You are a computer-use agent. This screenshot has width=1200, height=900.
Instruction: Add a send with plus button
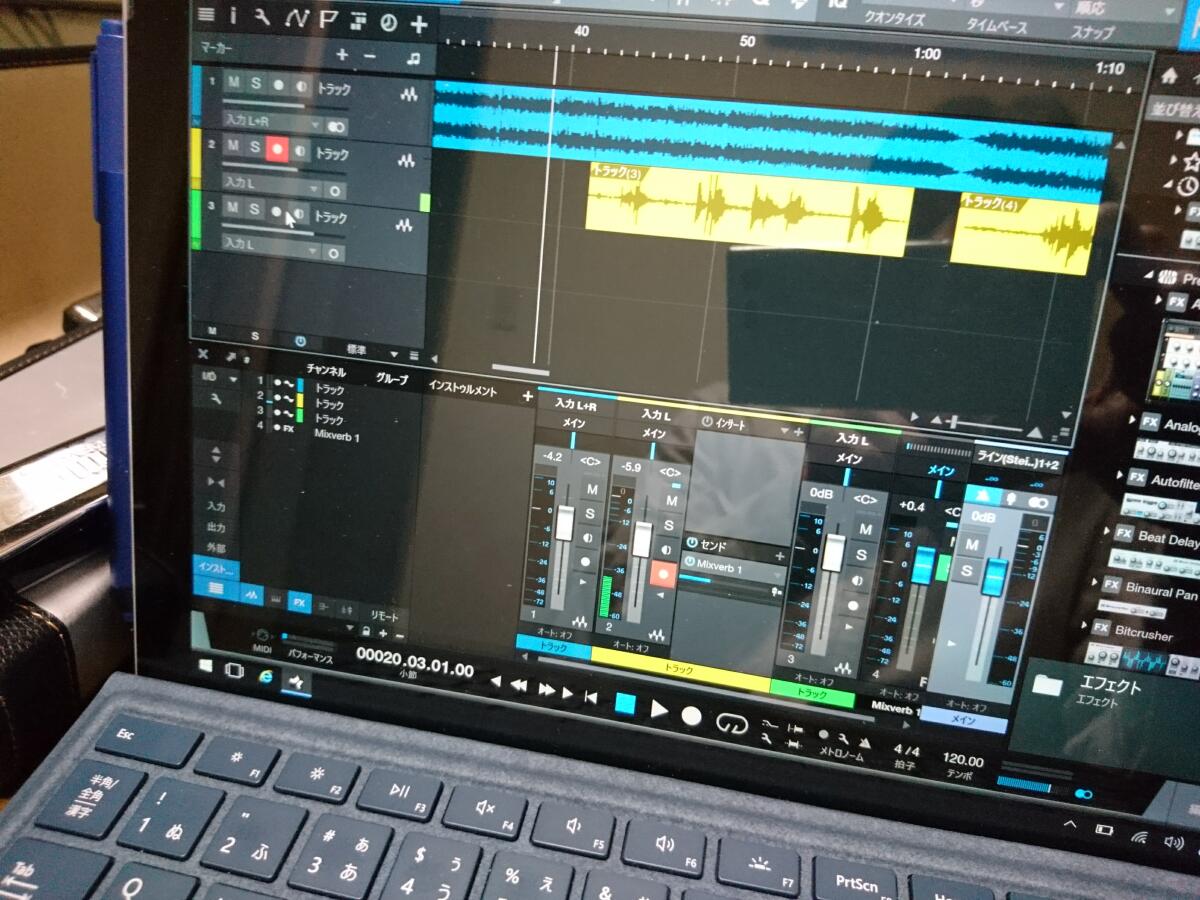[780, 555]
